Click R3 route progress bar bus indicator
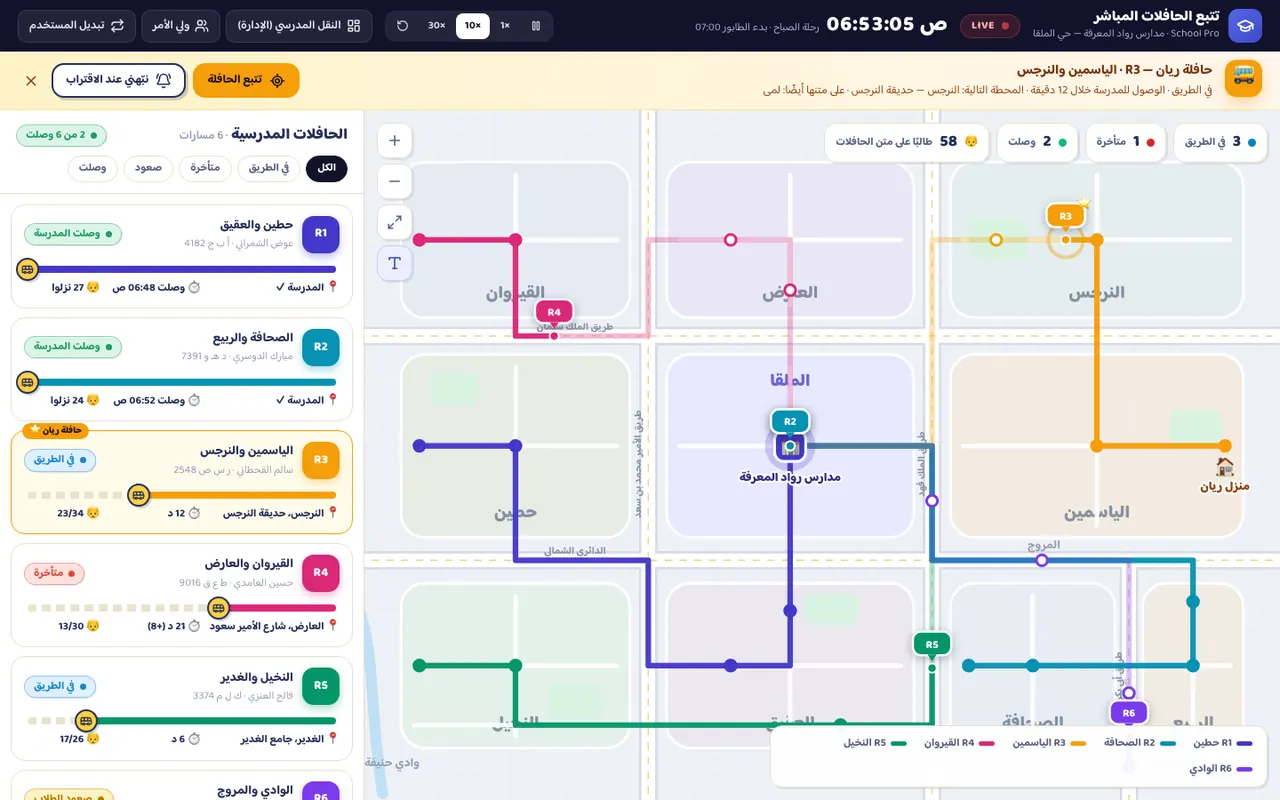 coord(139,494)
